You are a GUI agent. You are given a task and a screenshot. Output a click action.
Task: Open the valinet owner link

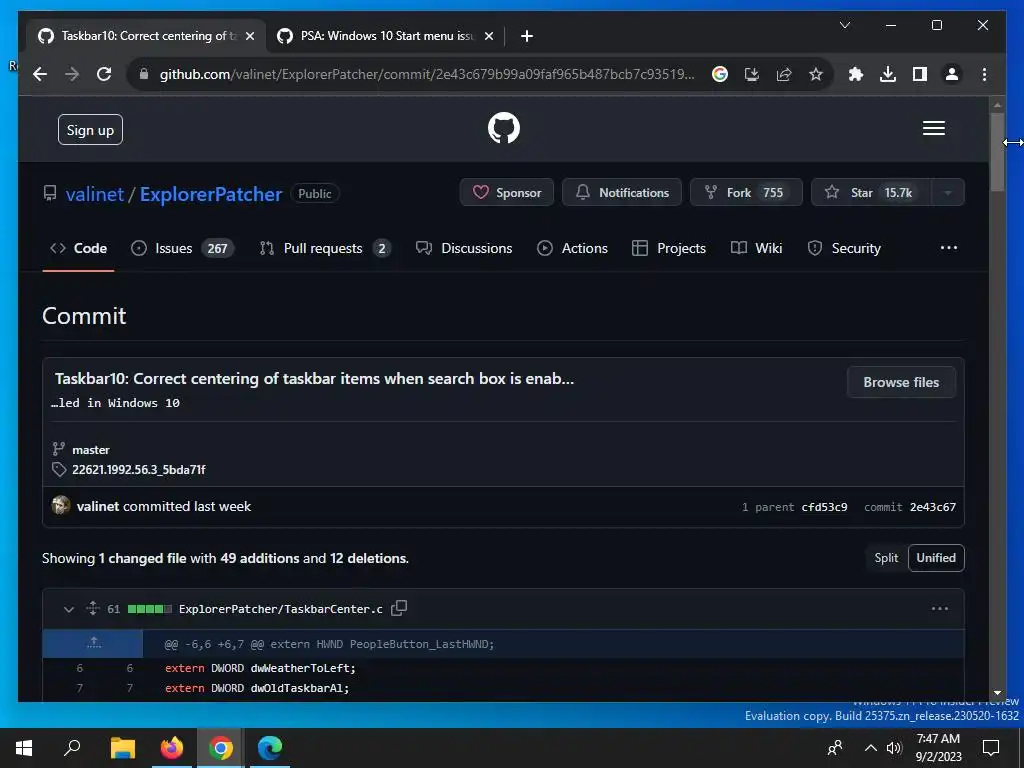tap(95, 194)
